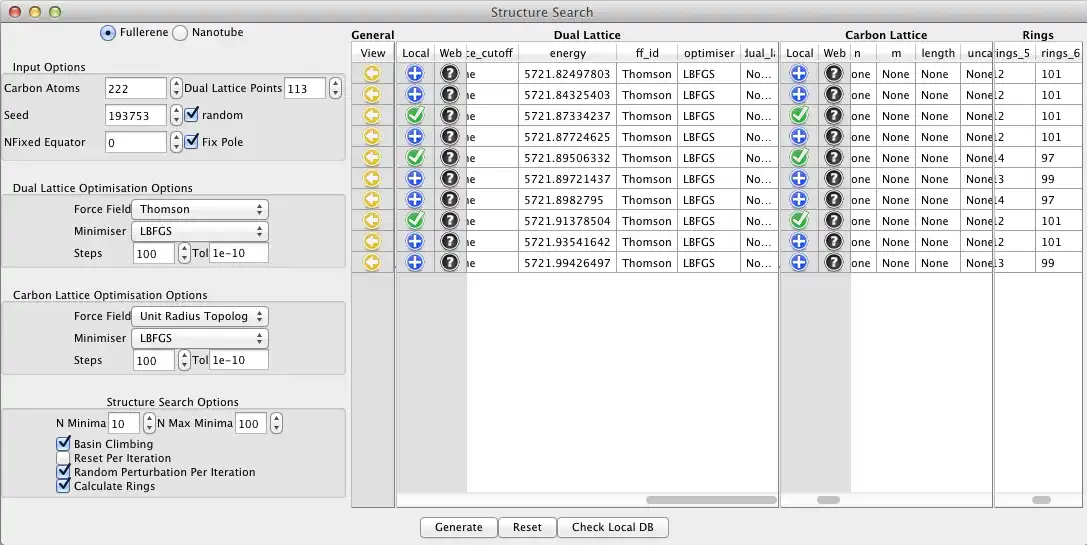Click the Generate button
The image size is (1087, 545).
[459, 527]
